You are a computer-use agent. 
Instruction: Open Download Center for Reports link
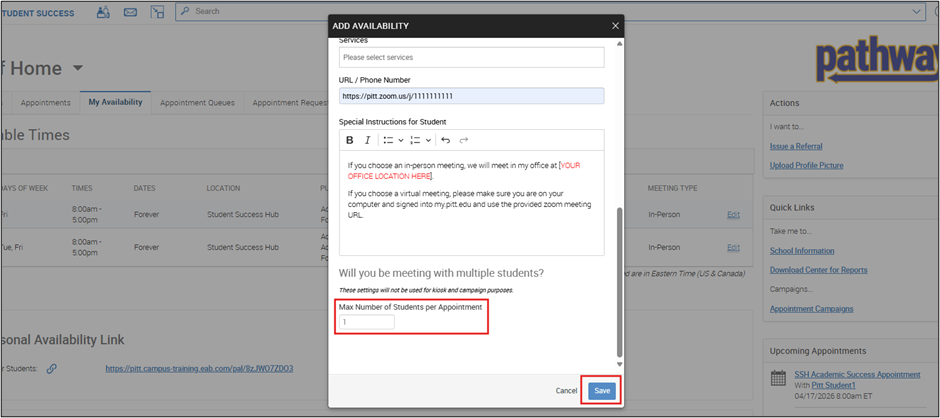(818, 270)
